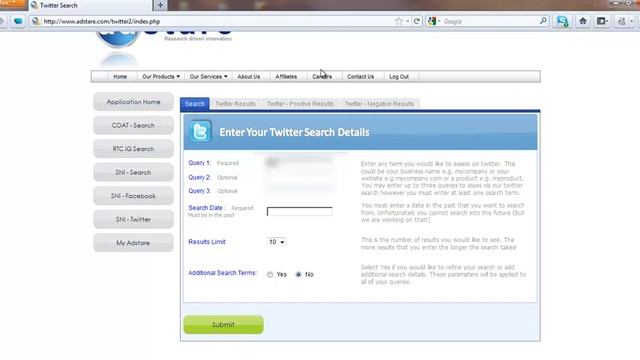The image size is (640, 360).
Task: Click the magnifier in Google search box
Action: pyautogui.click(x=543, y=21)
